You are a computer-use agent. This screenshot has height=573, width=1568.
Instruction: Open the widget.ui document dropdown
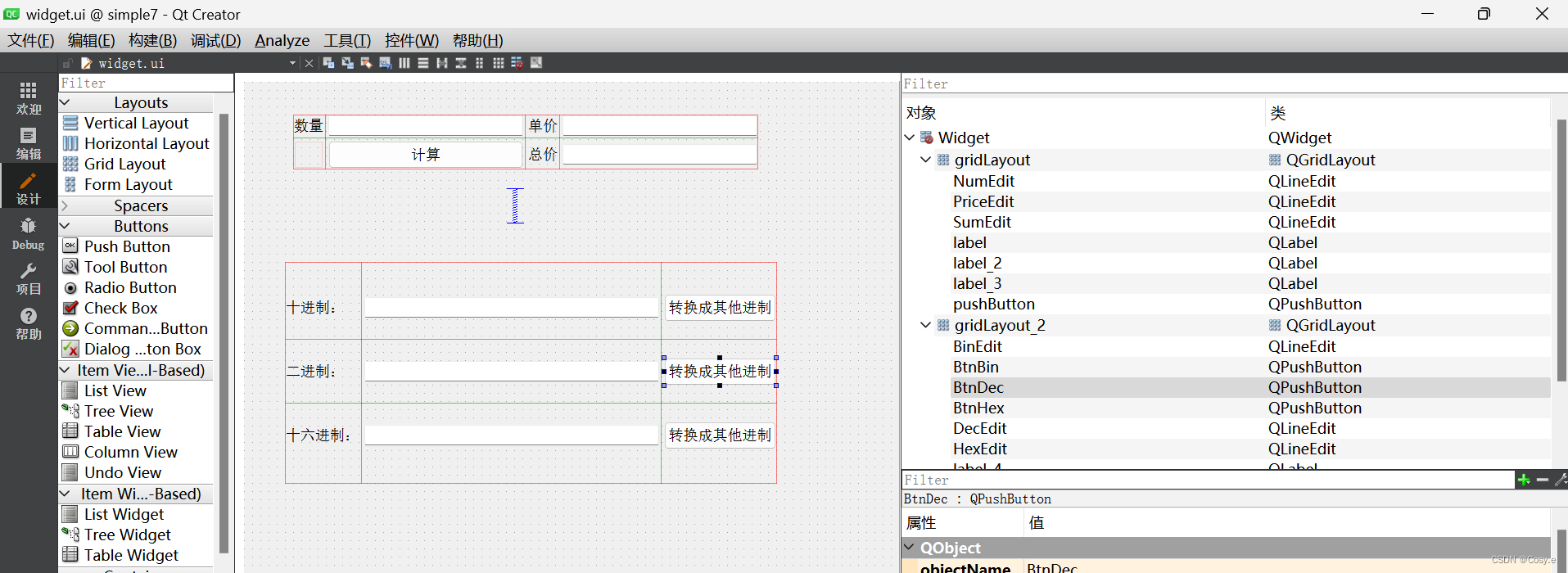click(x=292, y=63)
